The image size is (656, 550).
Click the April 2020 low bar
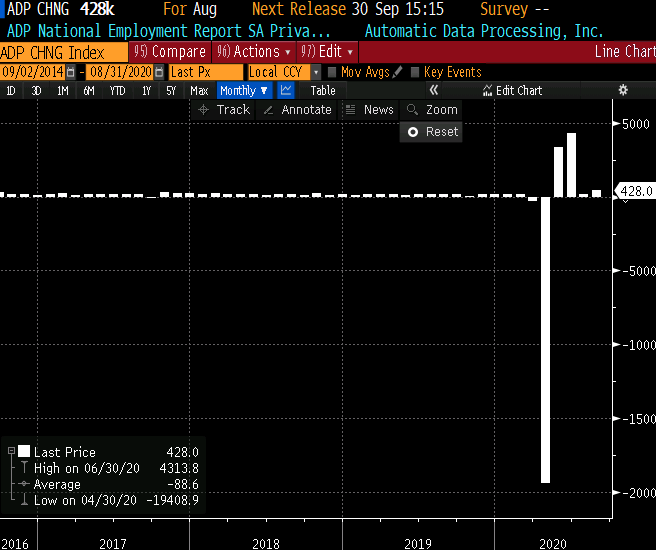545,340
